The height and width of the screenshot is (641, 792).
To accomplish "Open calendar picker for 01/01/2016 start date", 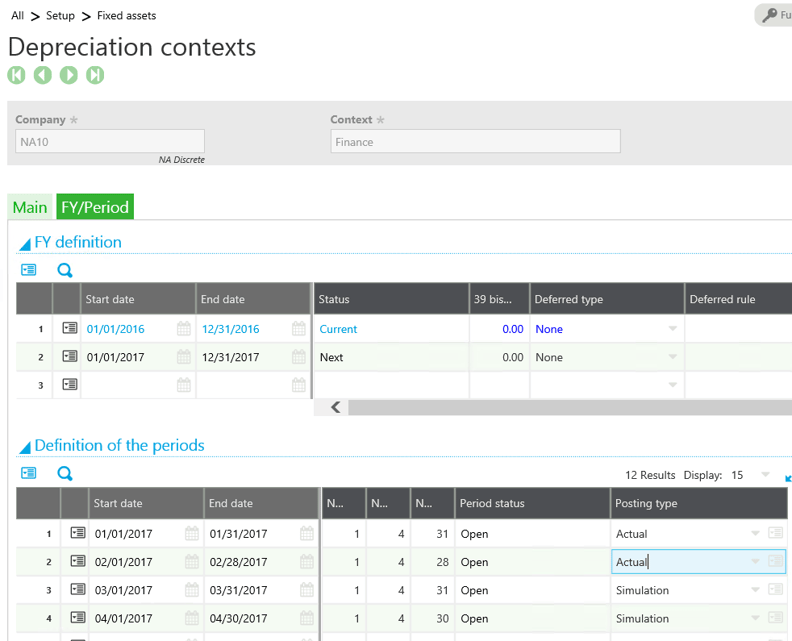I will click(x=184, y=329).
